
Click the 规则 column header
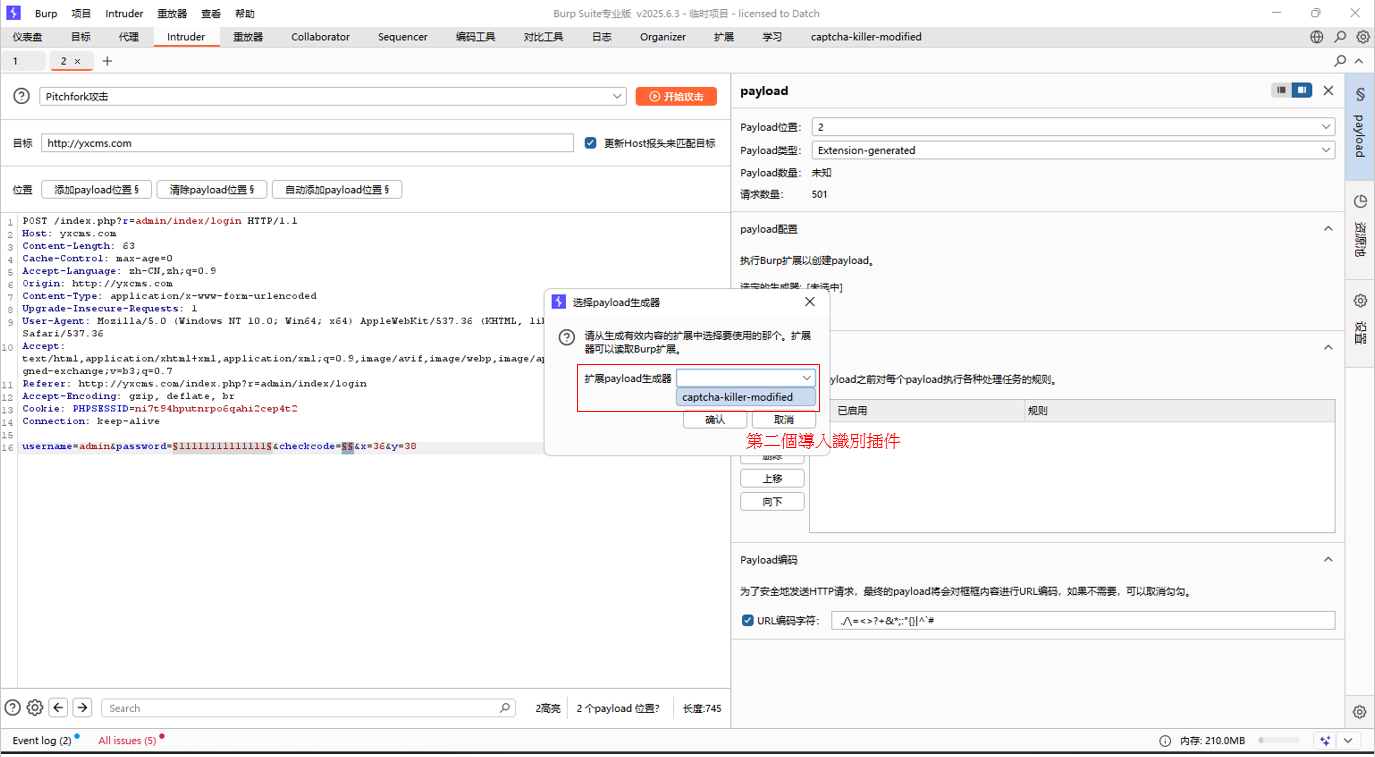[x=1180, y=411]
